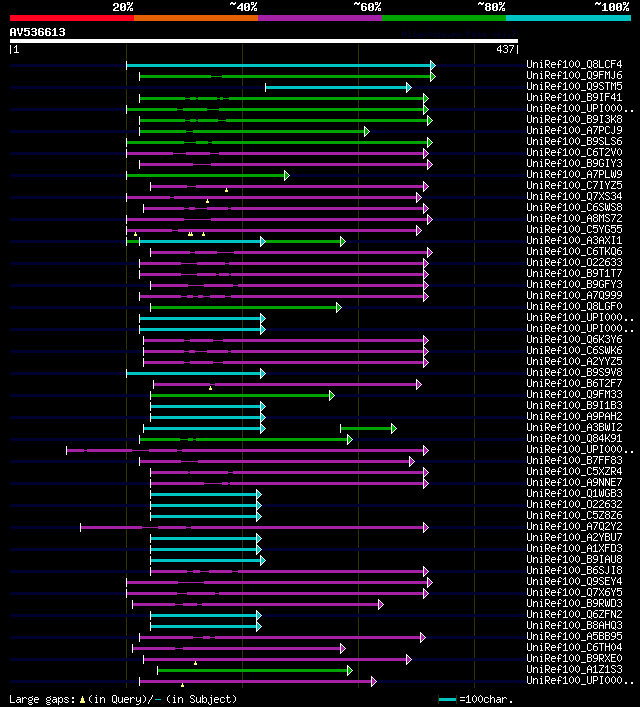Screen dimensions: 640x707
Task: Select the white AV536613 query sequence bar
Action: (x=264, y=41)
